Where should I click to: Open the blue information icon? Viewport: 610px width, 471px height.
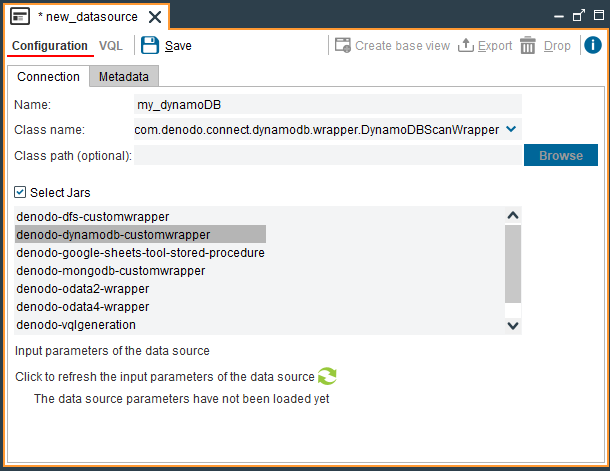[x=593, y=45]
